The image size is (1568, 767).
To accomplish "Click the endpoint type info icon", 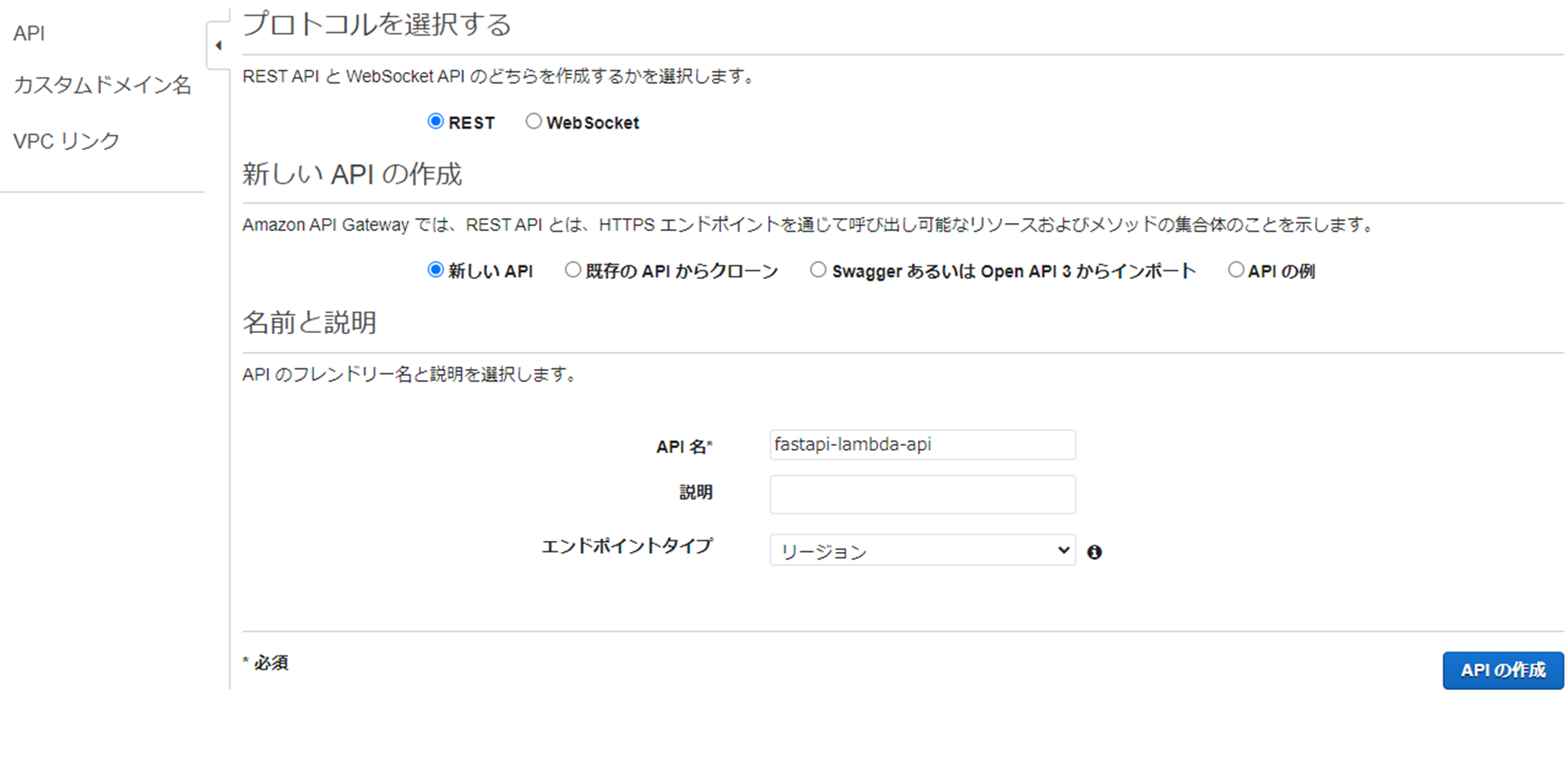I will pyautogui.click(x=1096, y=551).
